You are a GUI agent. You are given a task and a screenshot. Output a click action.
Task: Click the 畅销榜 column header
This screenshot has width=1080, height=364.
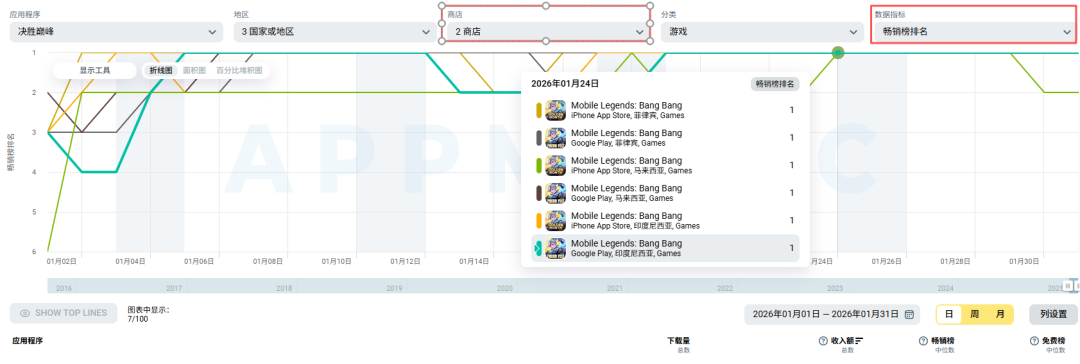(x=942, y=341)
